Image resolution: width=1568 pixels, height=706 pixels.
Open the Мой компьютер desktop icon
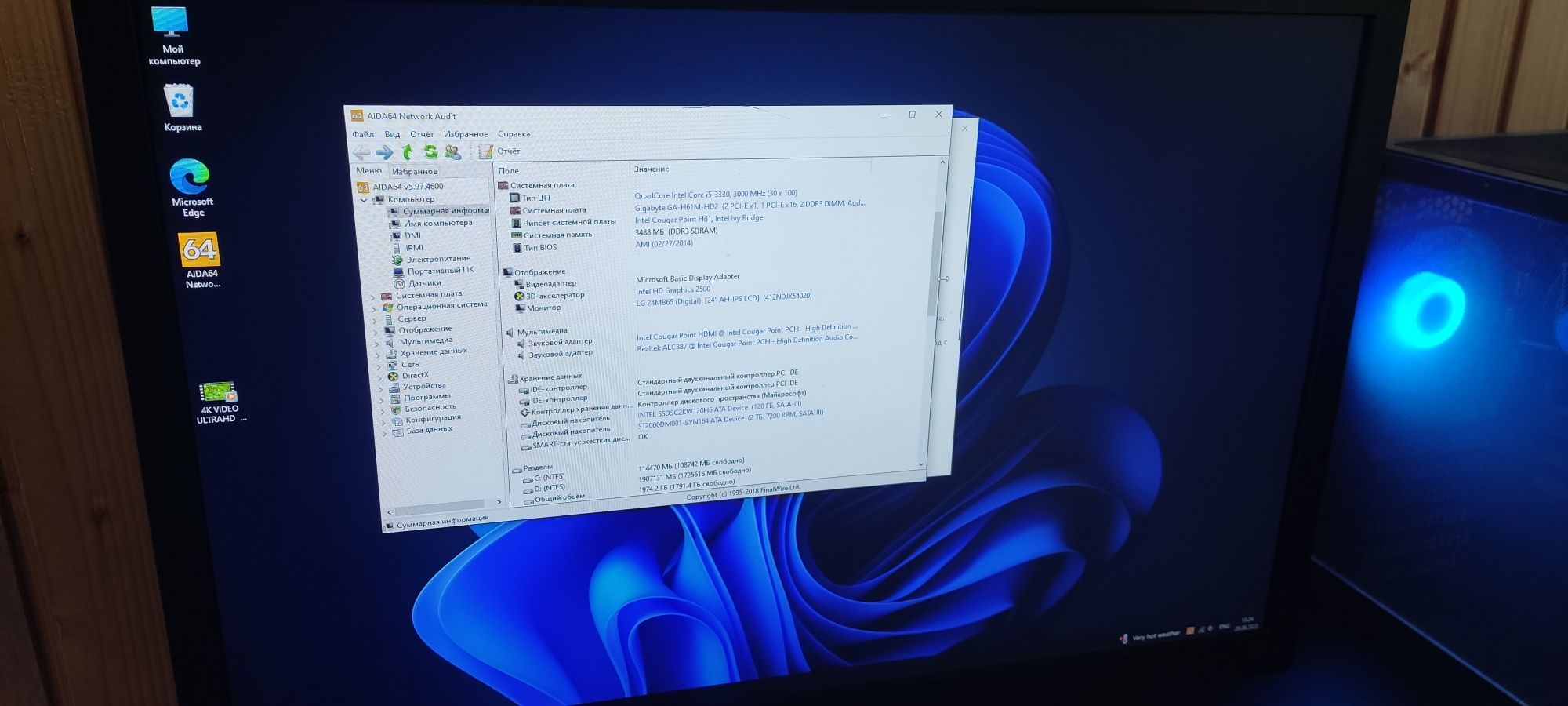[173, 36]
